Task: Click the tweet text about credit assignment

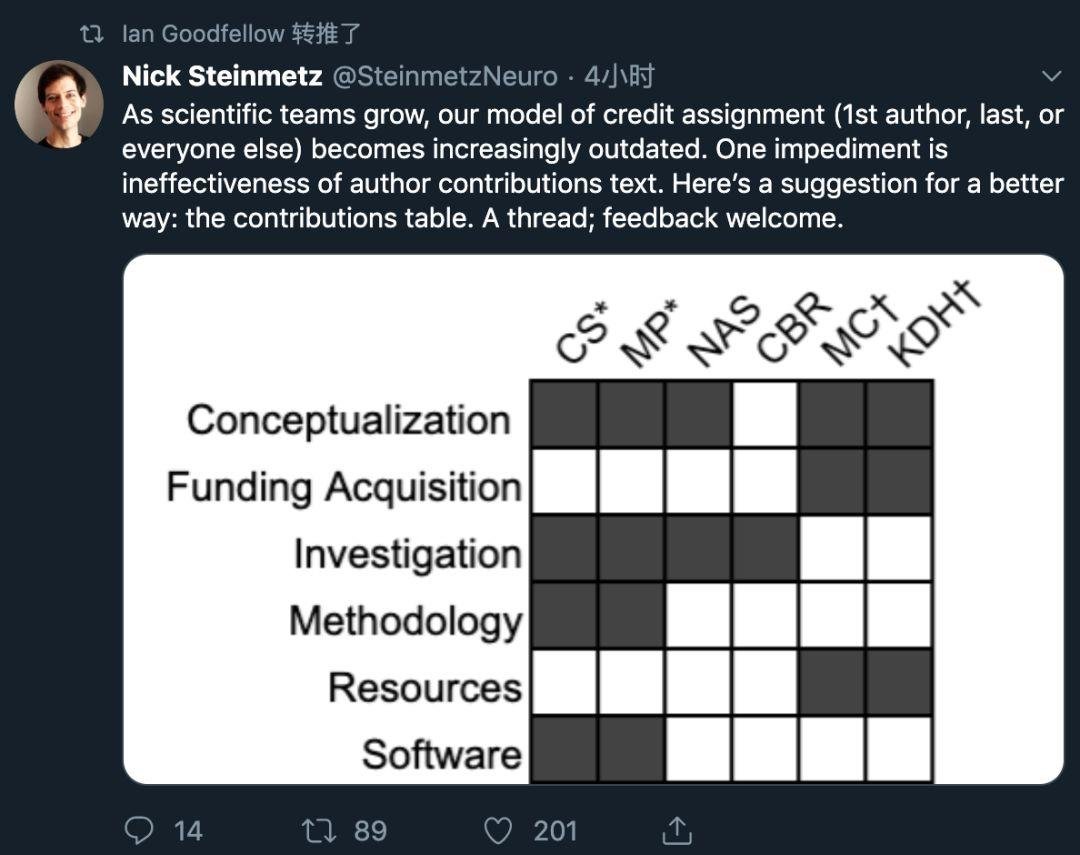Action: (592, 166)
